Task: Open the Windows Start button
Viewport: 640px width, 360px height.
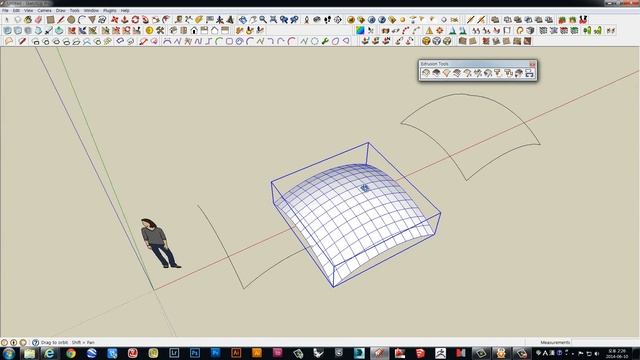Action: click(x=9, y=353)
